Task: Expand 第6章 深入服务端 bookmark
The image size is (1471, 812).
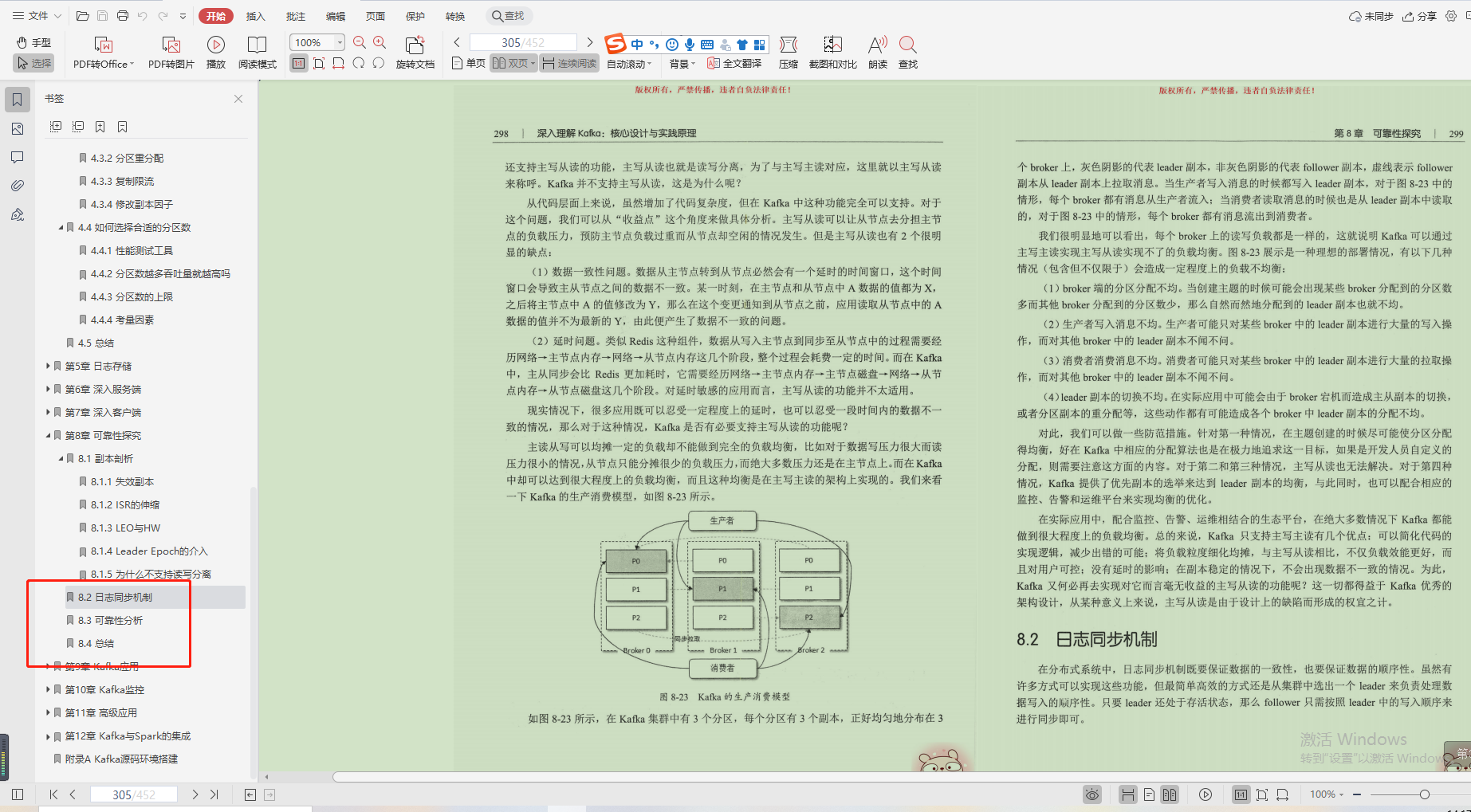Action: [48, 390]
